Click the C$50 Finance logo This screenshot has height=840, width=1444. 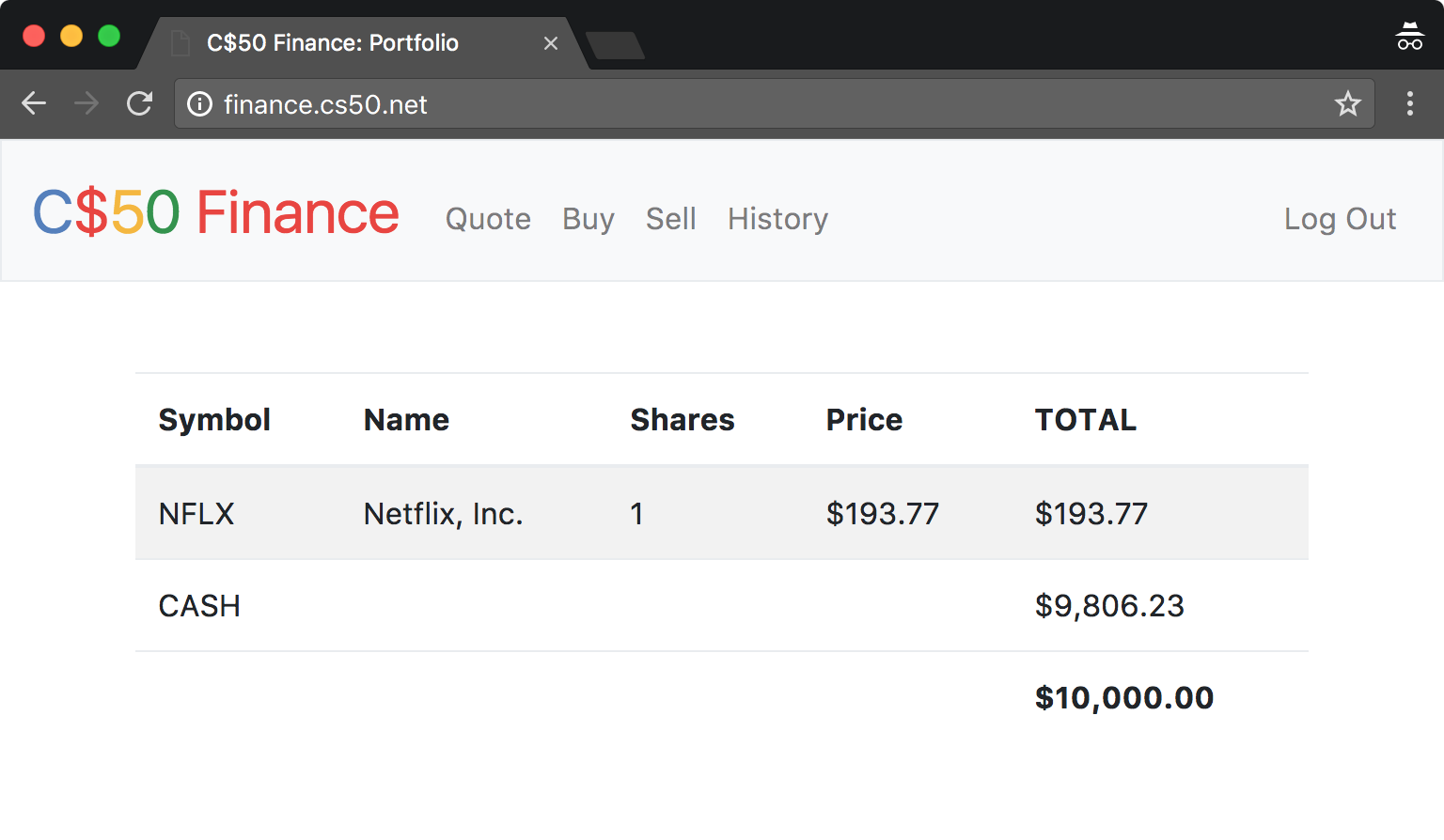[x=215, y=212]
